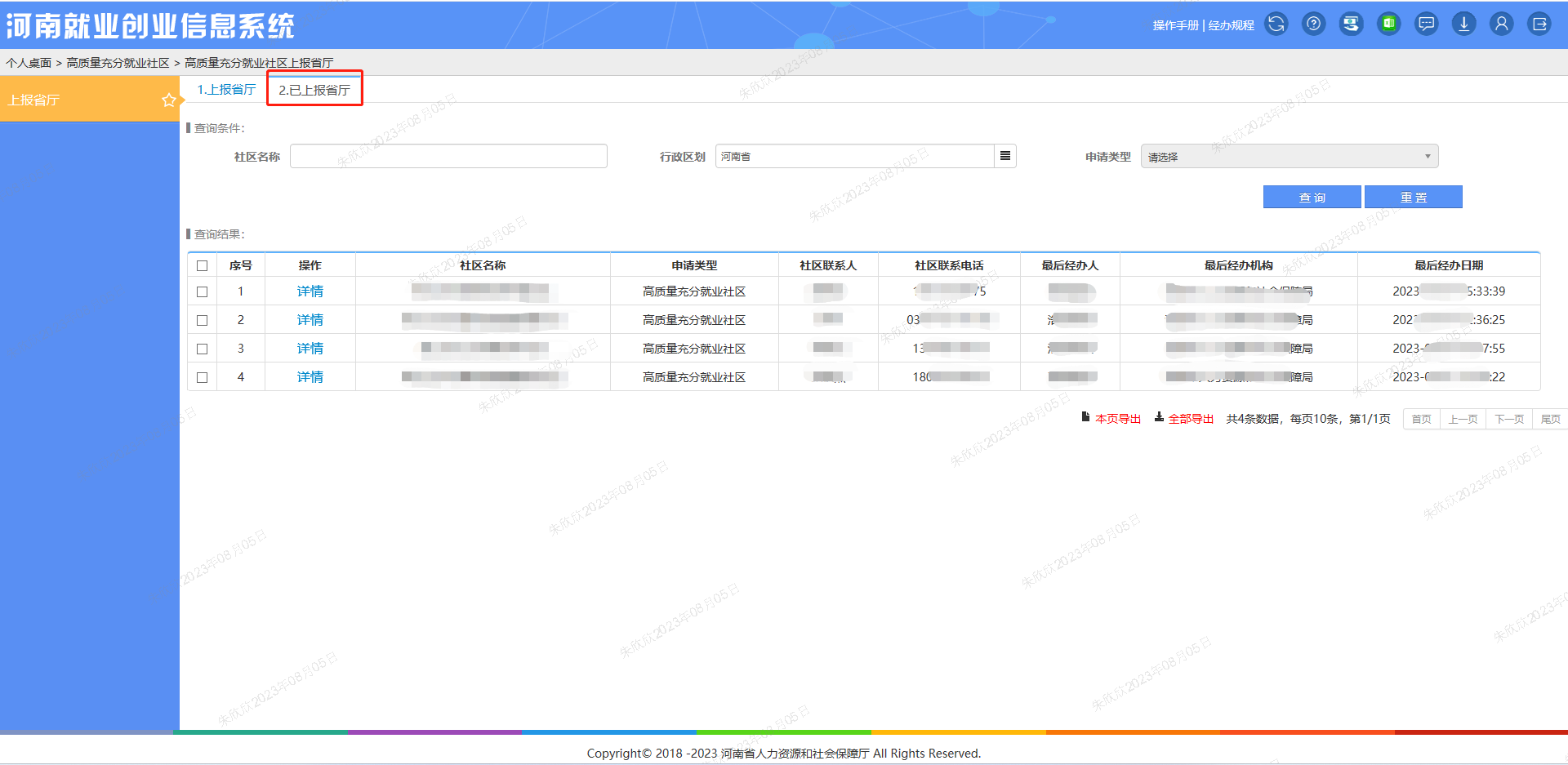Viewport: 1568px width, 765px height.
Task: Select the header checkbox to select all rows
Action: coord(202,265)
